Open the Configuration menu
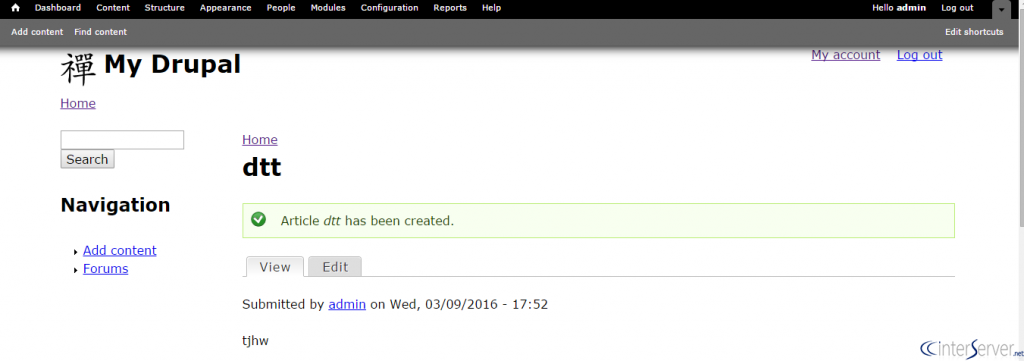Screen dimensions: 1024x361 [x=389, y=8]
